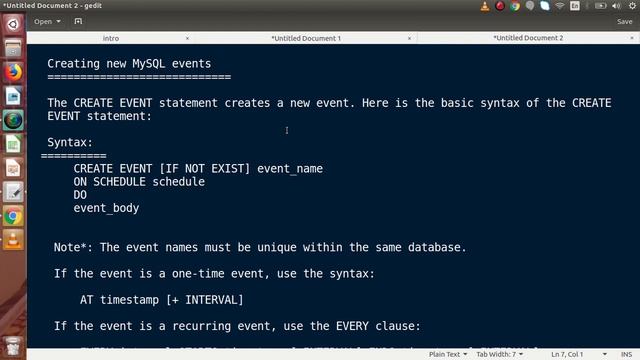Open Google Chrome from the dock

tap(13, 216)
